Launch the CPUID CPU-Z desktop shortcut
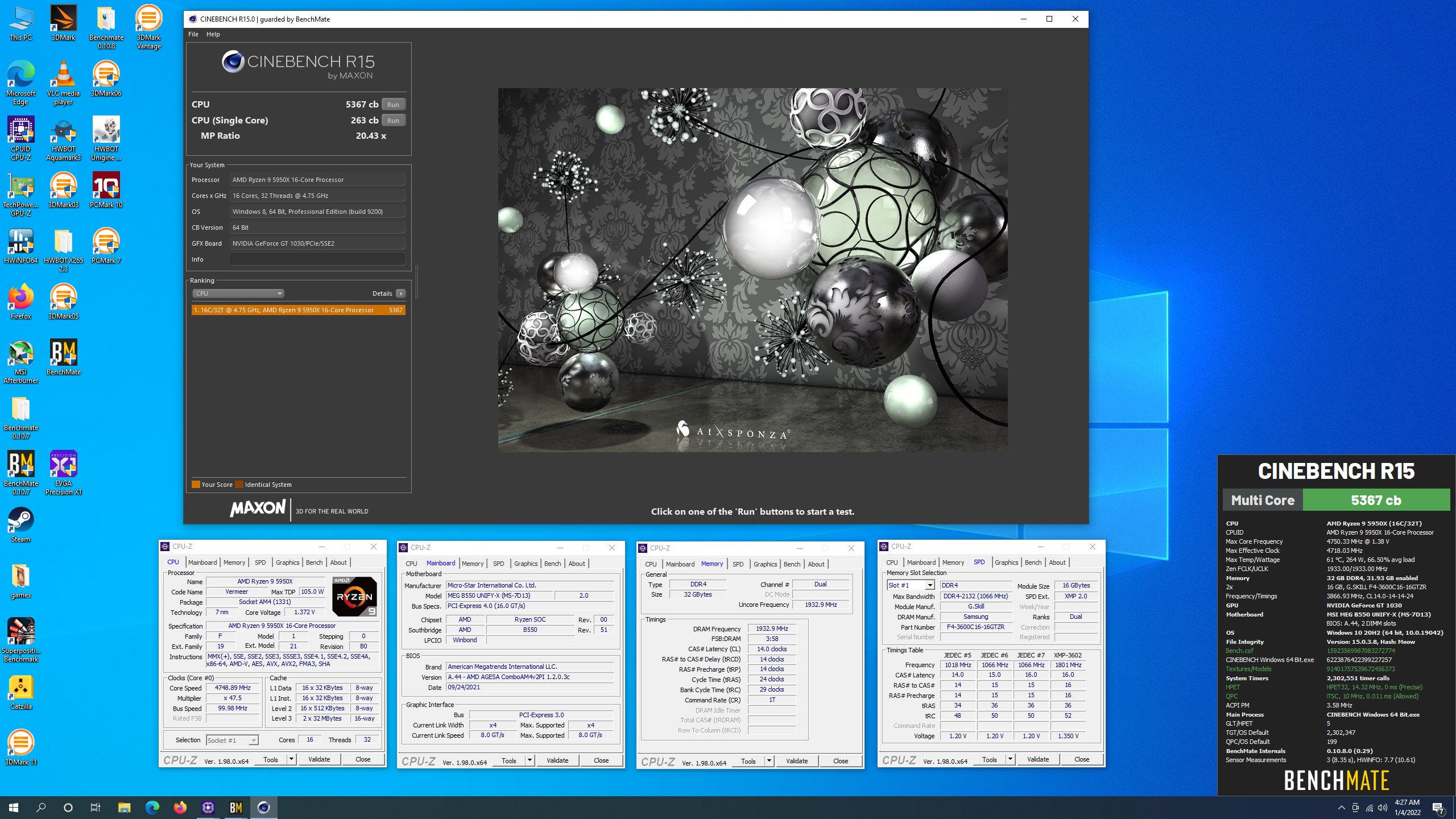The height and width of the screenshot is (819, 1456). (20, 138)
